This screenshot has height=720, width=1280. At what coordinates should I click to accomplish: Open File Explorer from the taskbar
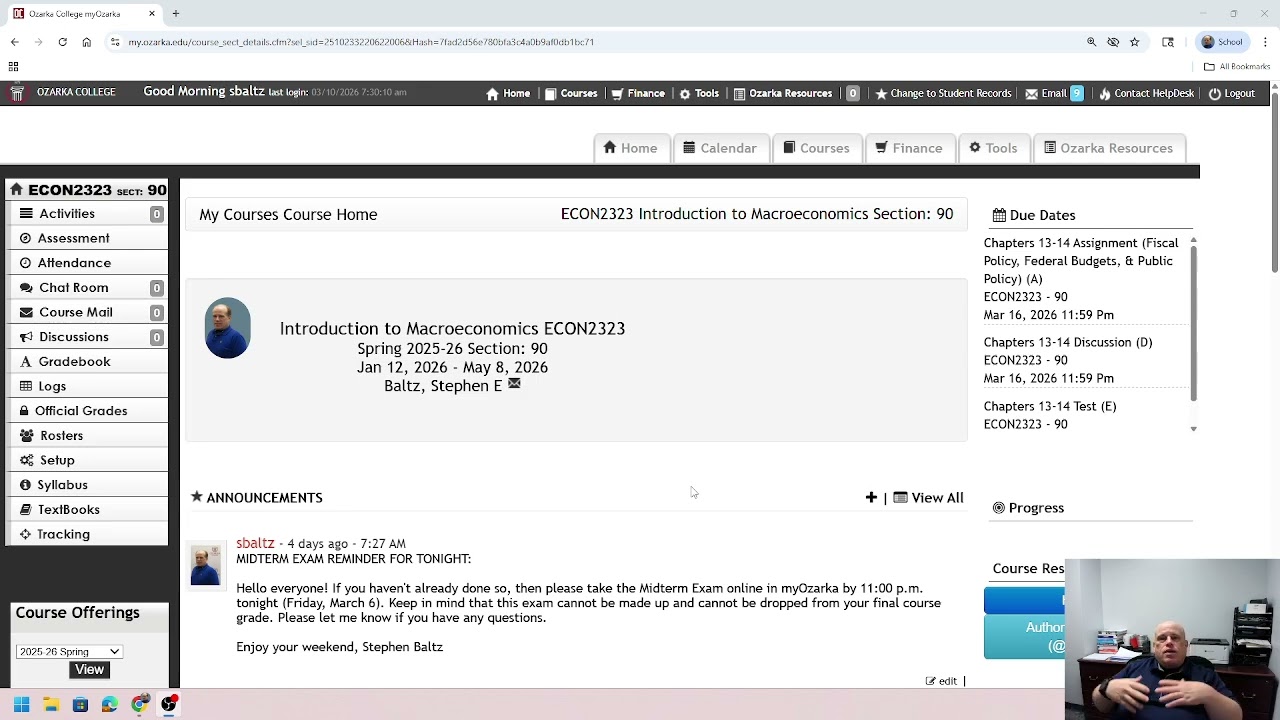click(51, 705)
